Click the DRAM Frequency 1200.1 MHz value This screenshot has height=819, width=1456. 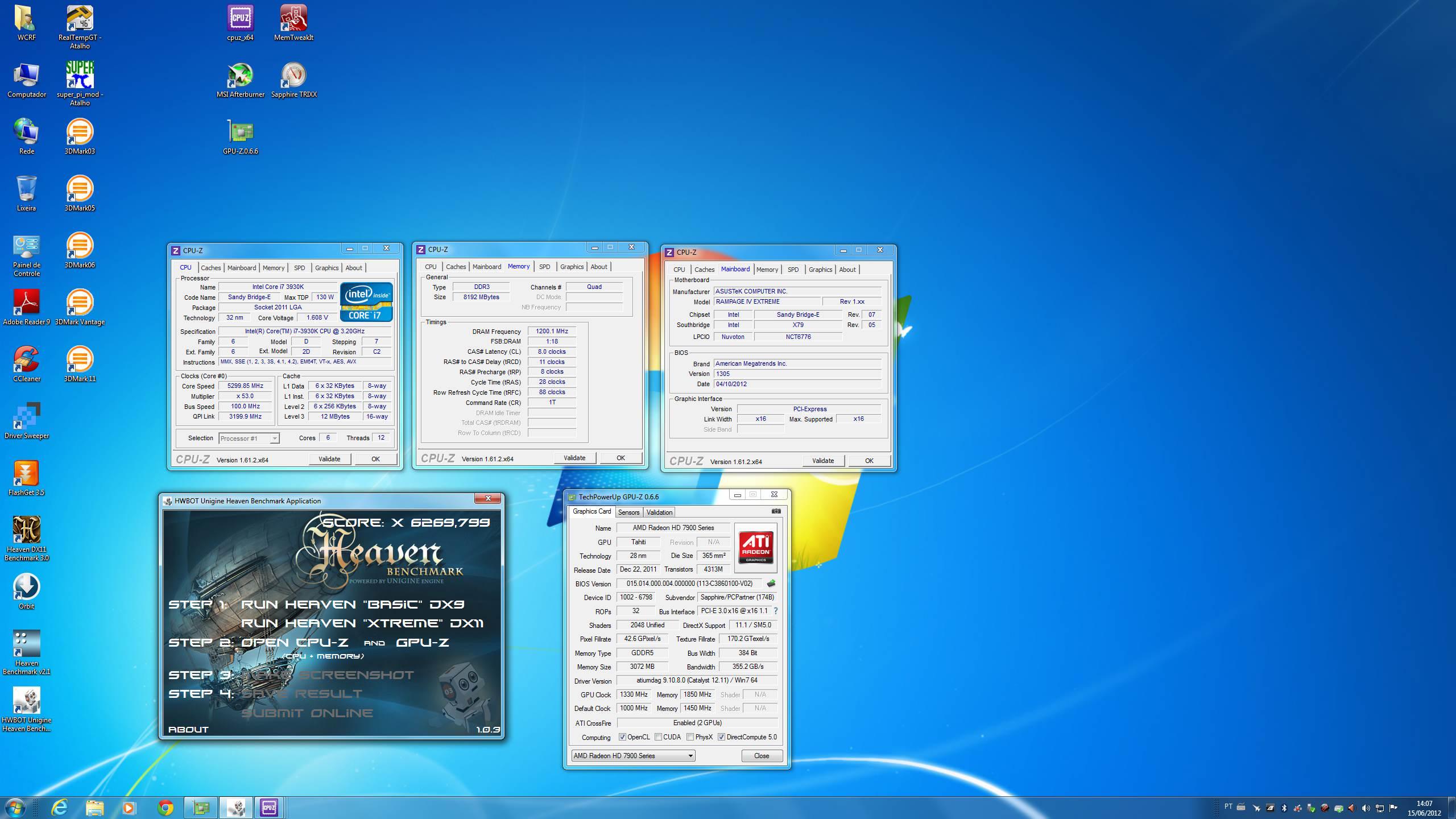[552, 331]
